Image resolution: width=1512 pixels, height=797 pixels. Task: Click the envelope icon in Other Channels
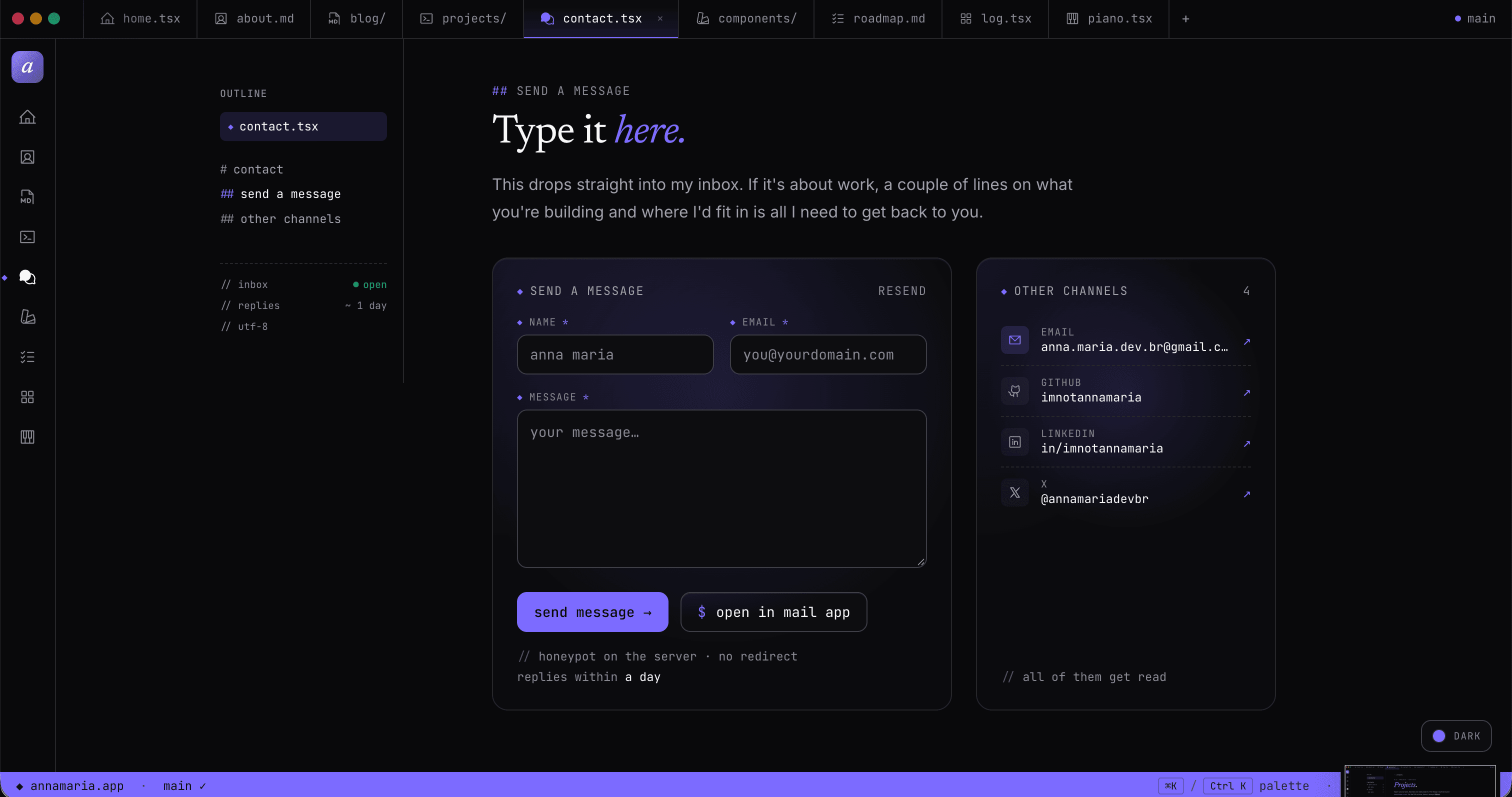[1015, 340]
